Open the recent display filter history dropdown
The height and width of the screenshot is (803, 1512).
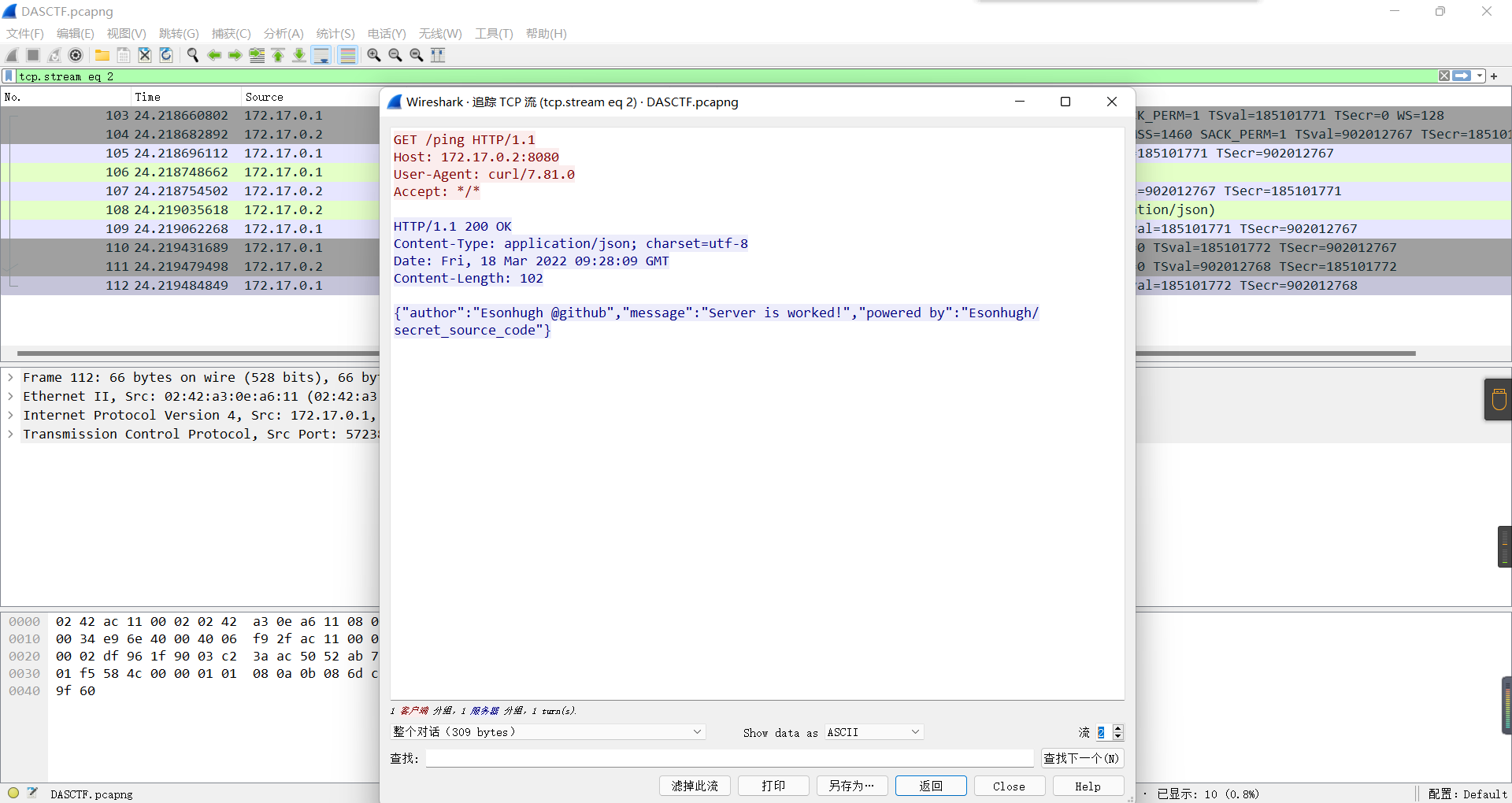[x=1480, y=76]
